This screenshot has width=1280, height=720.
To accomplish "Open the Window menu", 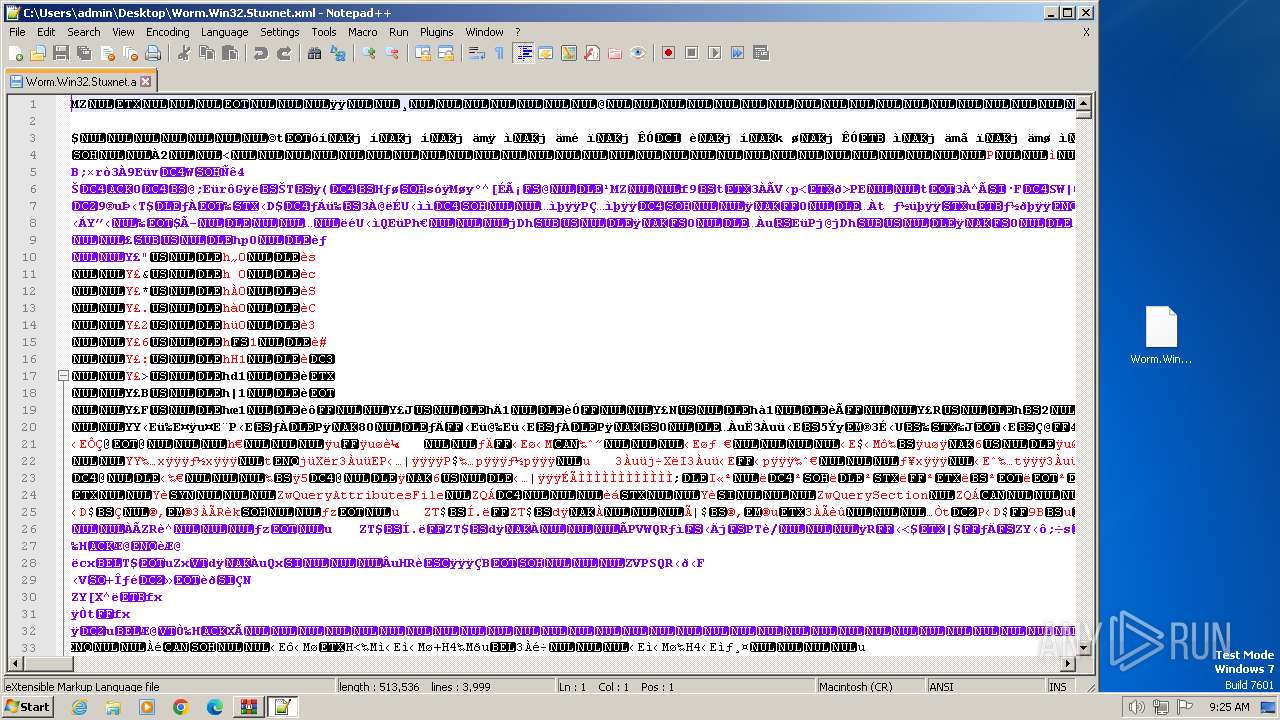I will point(485,32).
